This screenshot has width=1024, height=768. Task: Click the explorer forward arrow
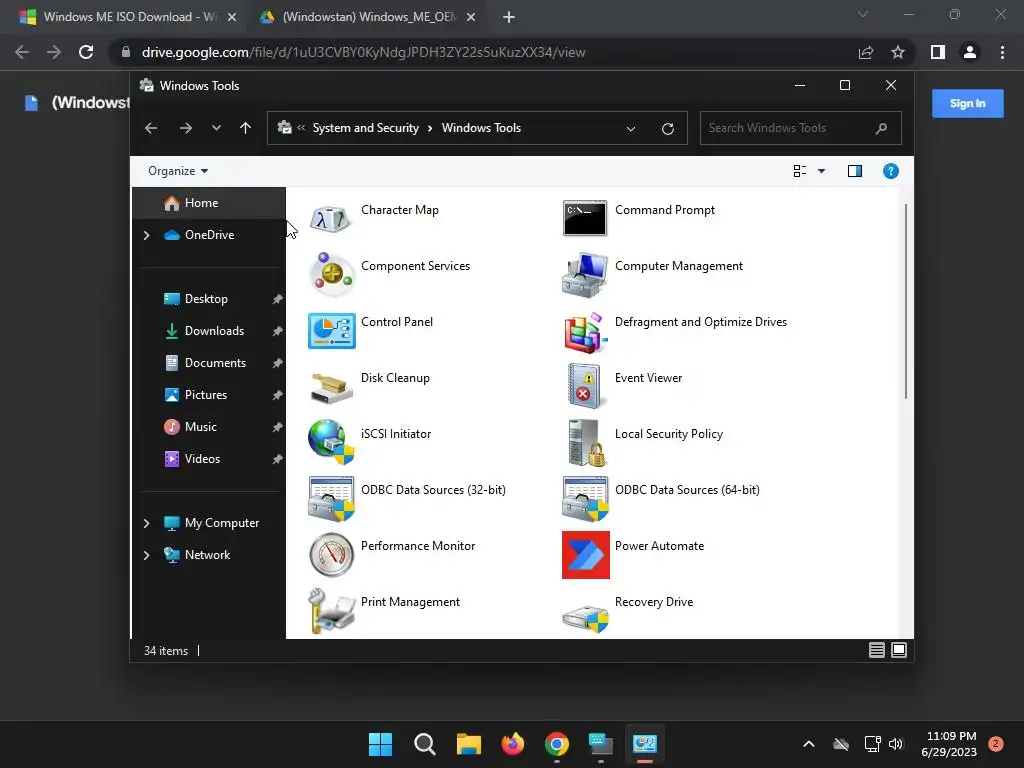click(x=185, y=128)
